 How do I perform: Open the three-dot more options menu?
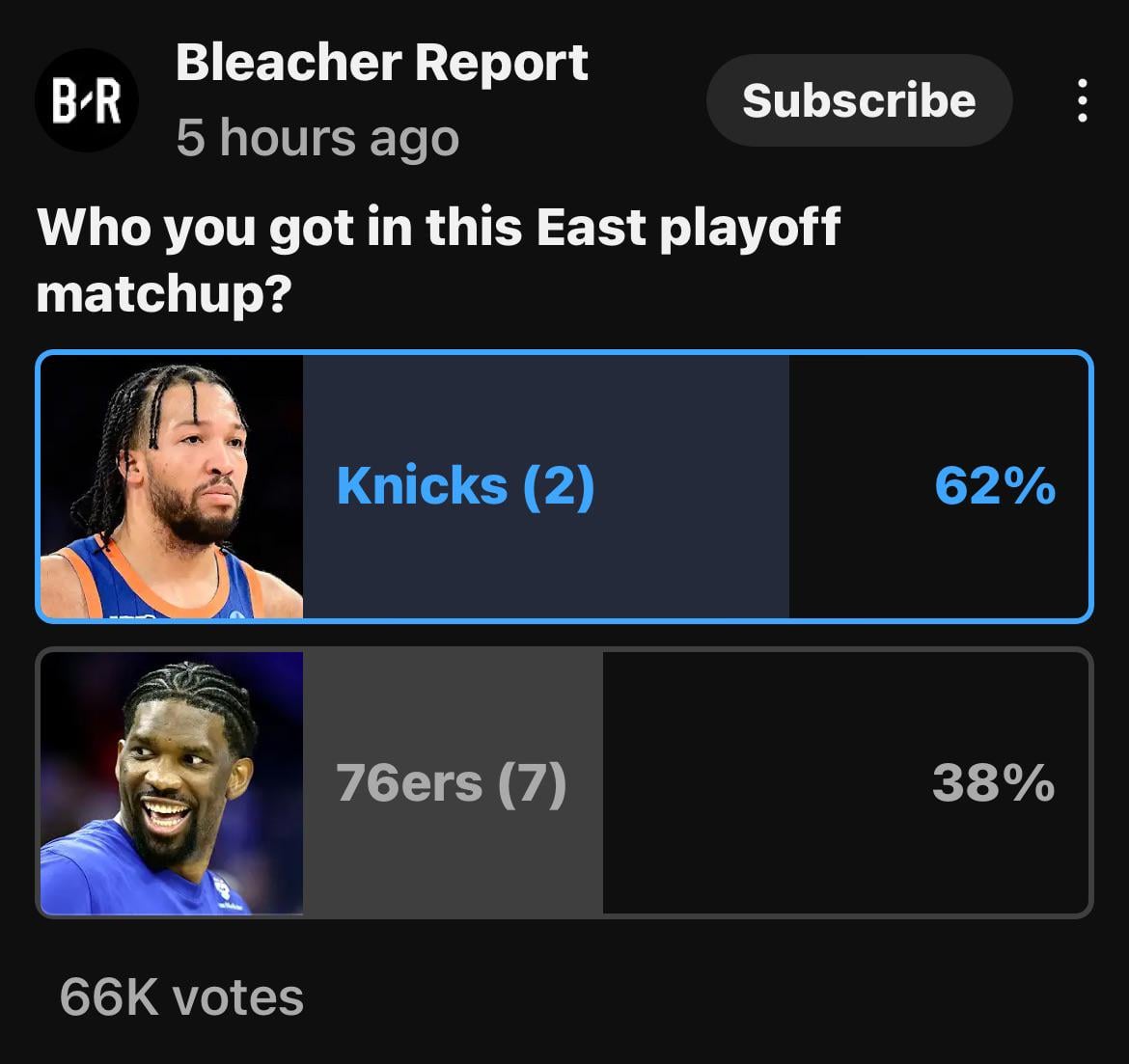pos(1082,100)
